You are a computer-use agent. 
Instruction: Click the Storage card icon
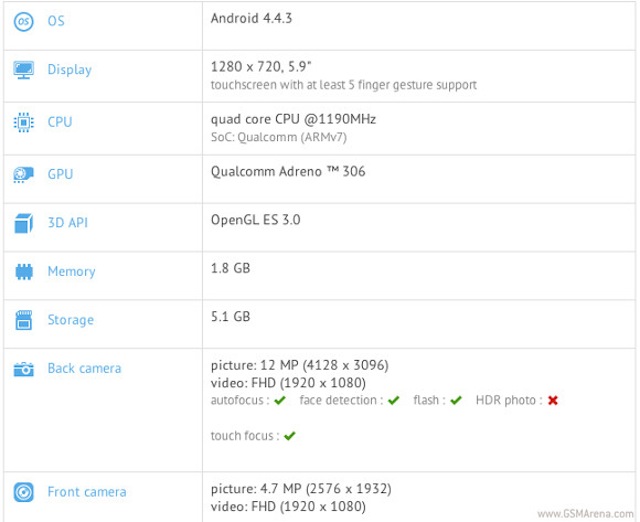24,320
